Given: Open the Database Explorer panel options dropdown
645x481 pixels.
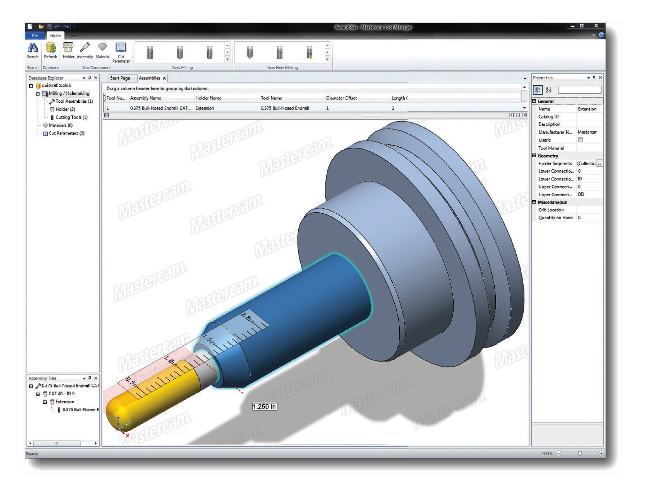Looking at the screenshot, I should point(84,77).
